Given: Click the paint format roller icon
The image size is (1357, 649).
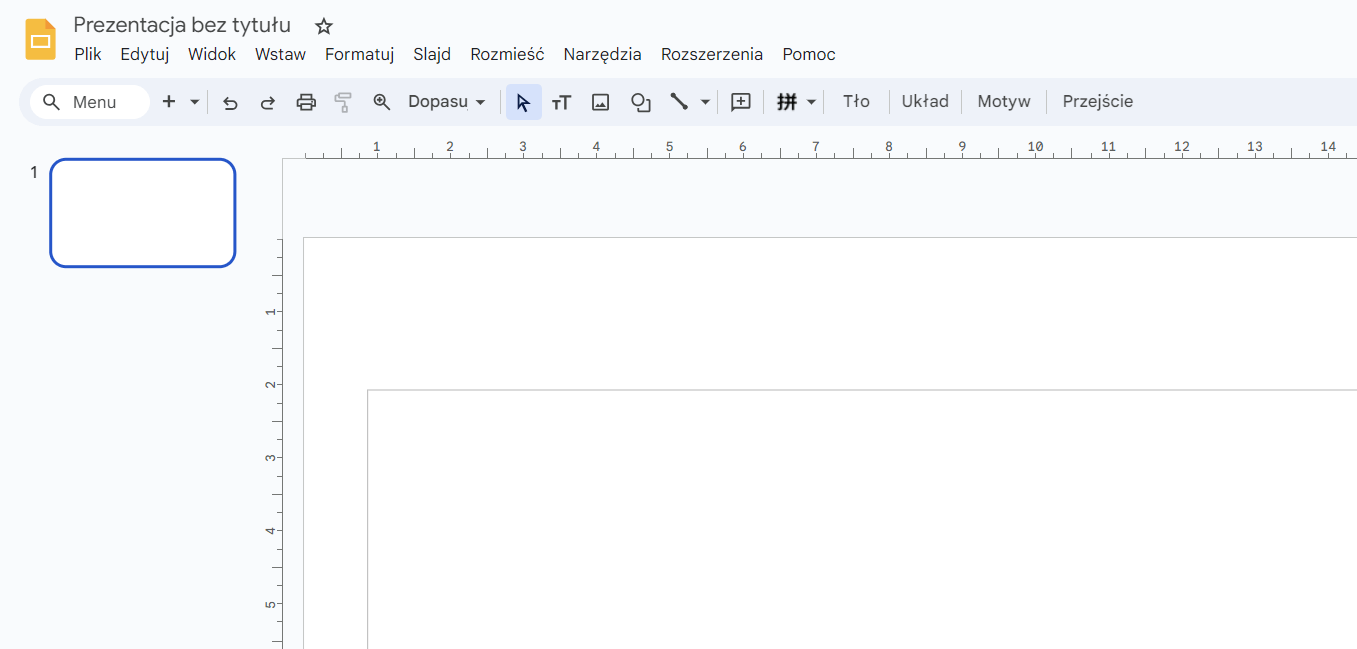Looking at the screenshot, I should click(x=343, y=102).
